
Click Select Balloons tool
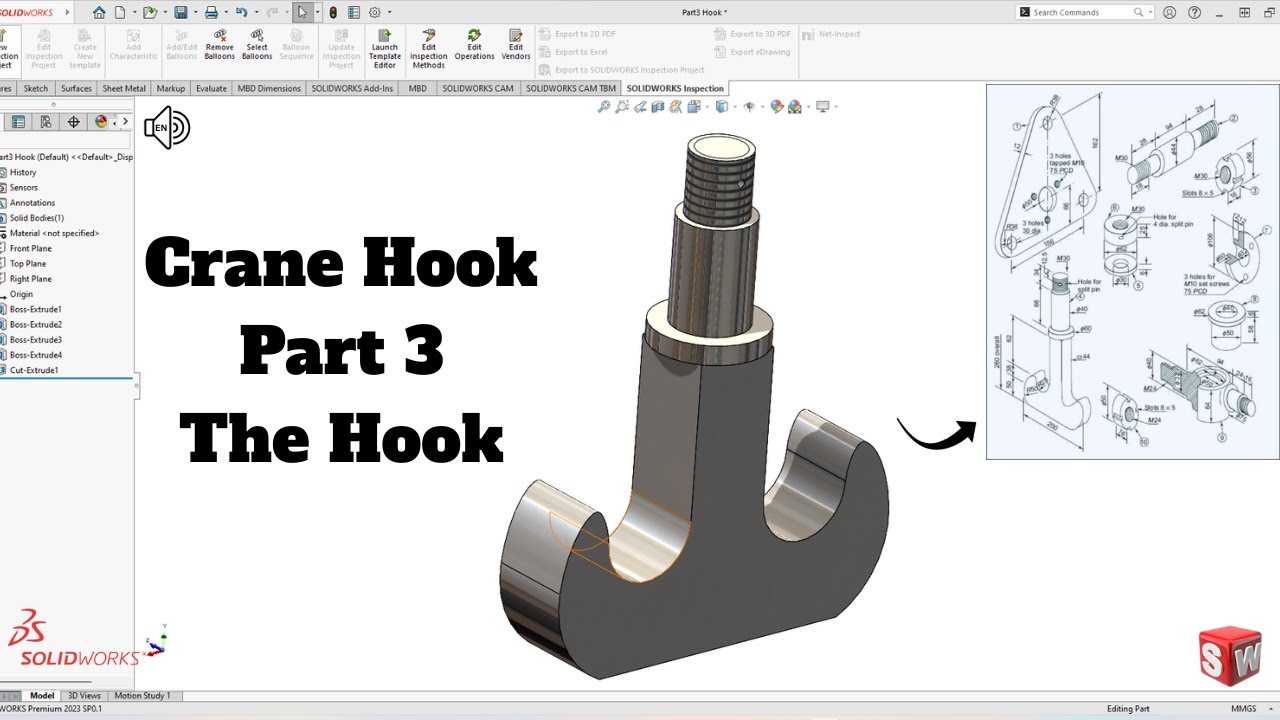pyautogui.click(x=257, y=47)
